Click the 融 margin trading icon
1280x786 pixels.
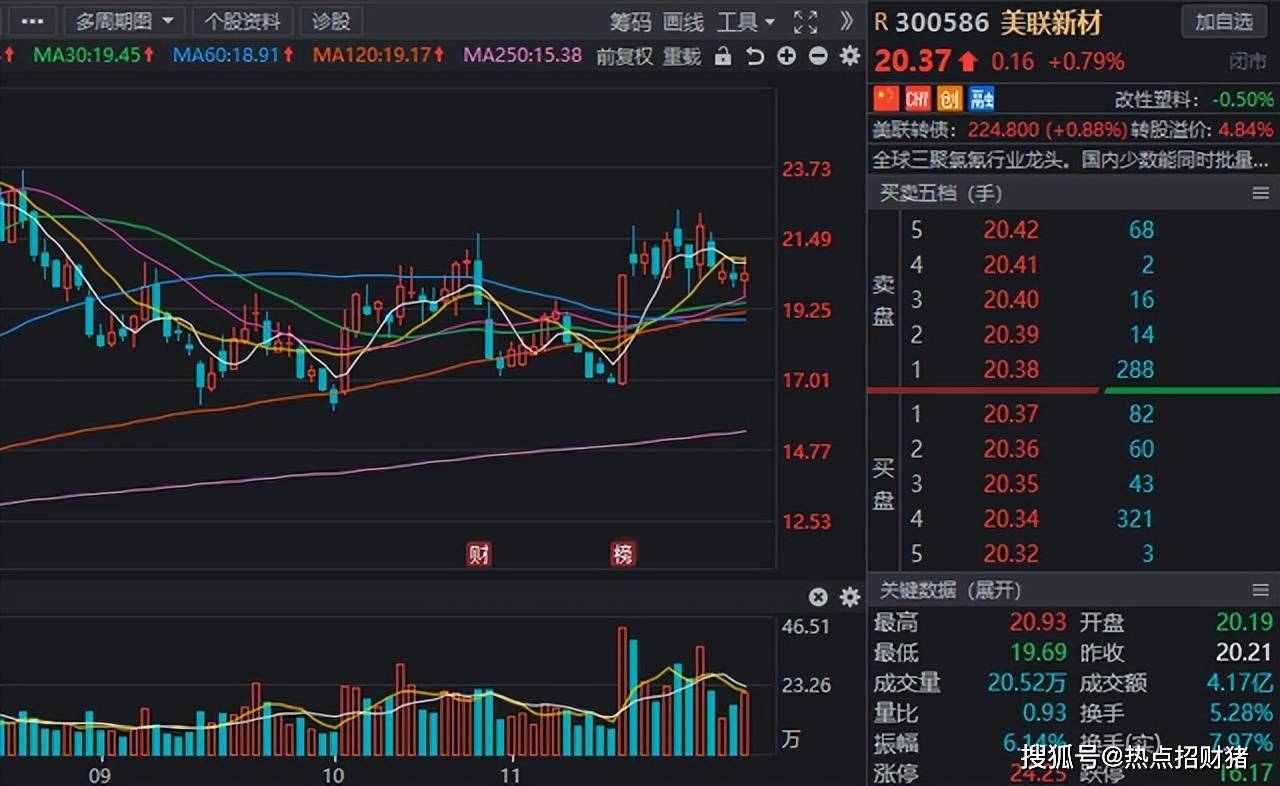tap(982, 98)
